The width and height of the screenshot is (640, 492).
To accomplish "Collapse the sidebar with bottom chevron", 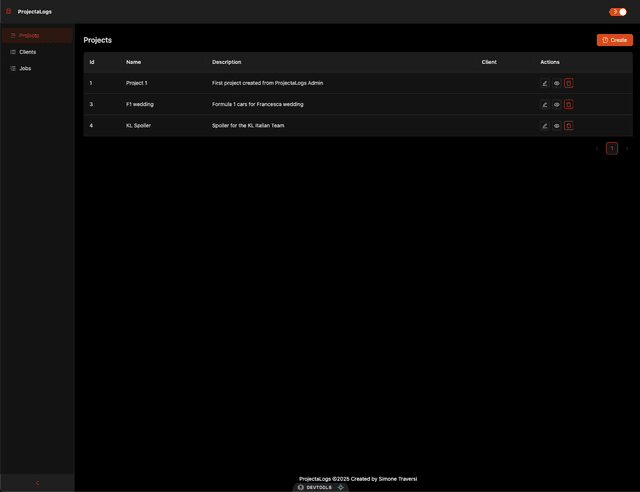I will pos(37,483).
